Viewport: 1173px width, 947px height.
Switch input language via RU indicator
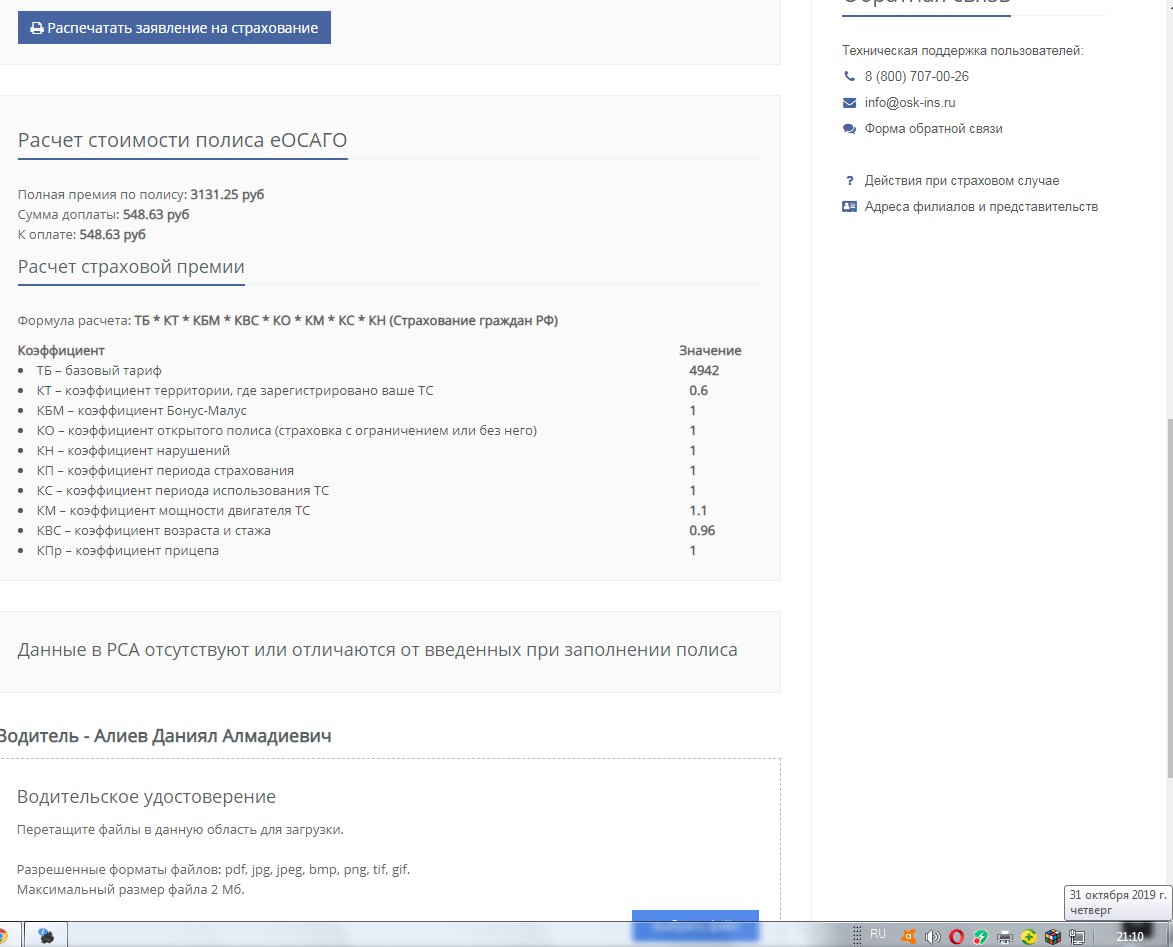pos(878,934)
